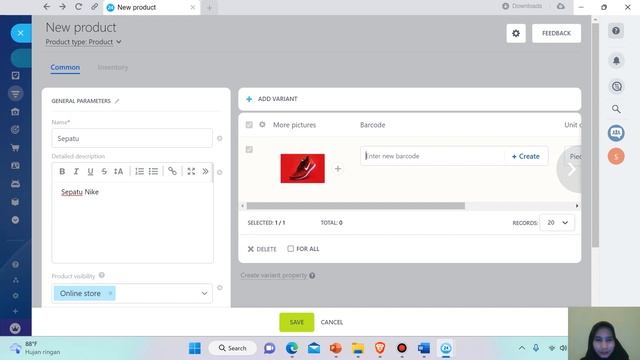Show more editor toolbar tools
640x360 pixels.
(x=205, y=171)
